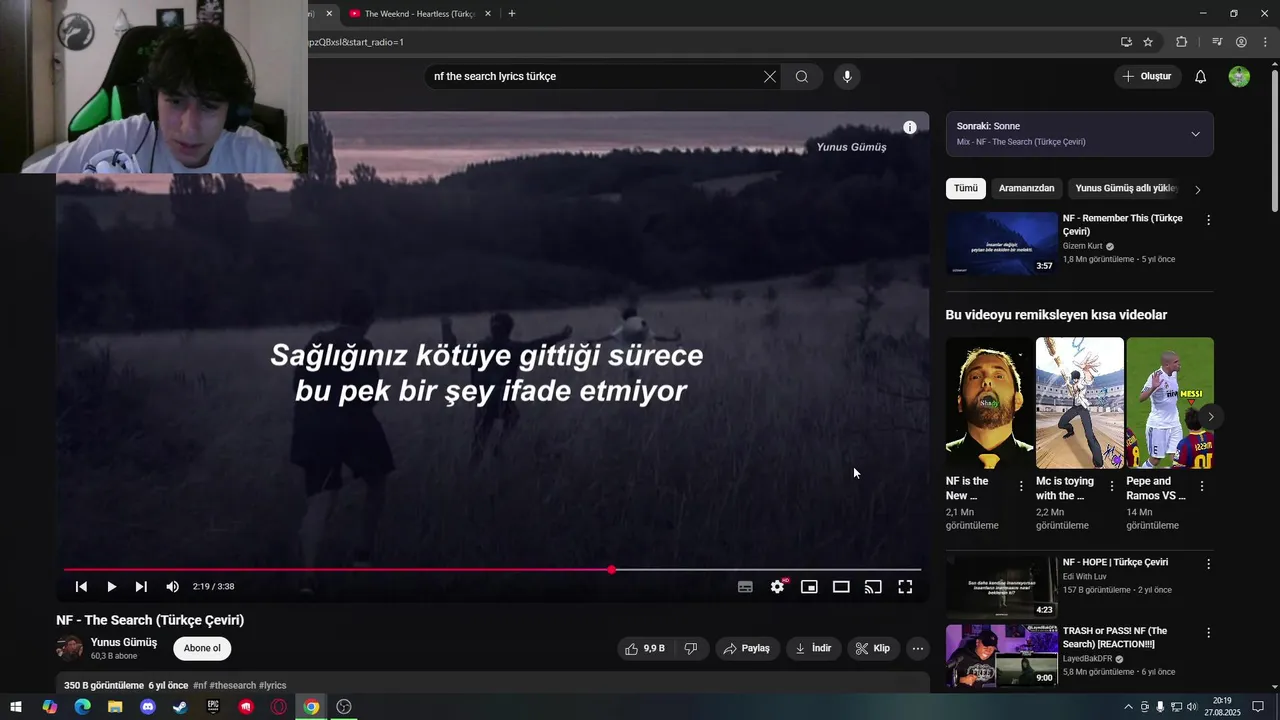The image size is (1280, 720).
Task: Click Yunus Gümüş channel avatar
Action: coord(70,648)
